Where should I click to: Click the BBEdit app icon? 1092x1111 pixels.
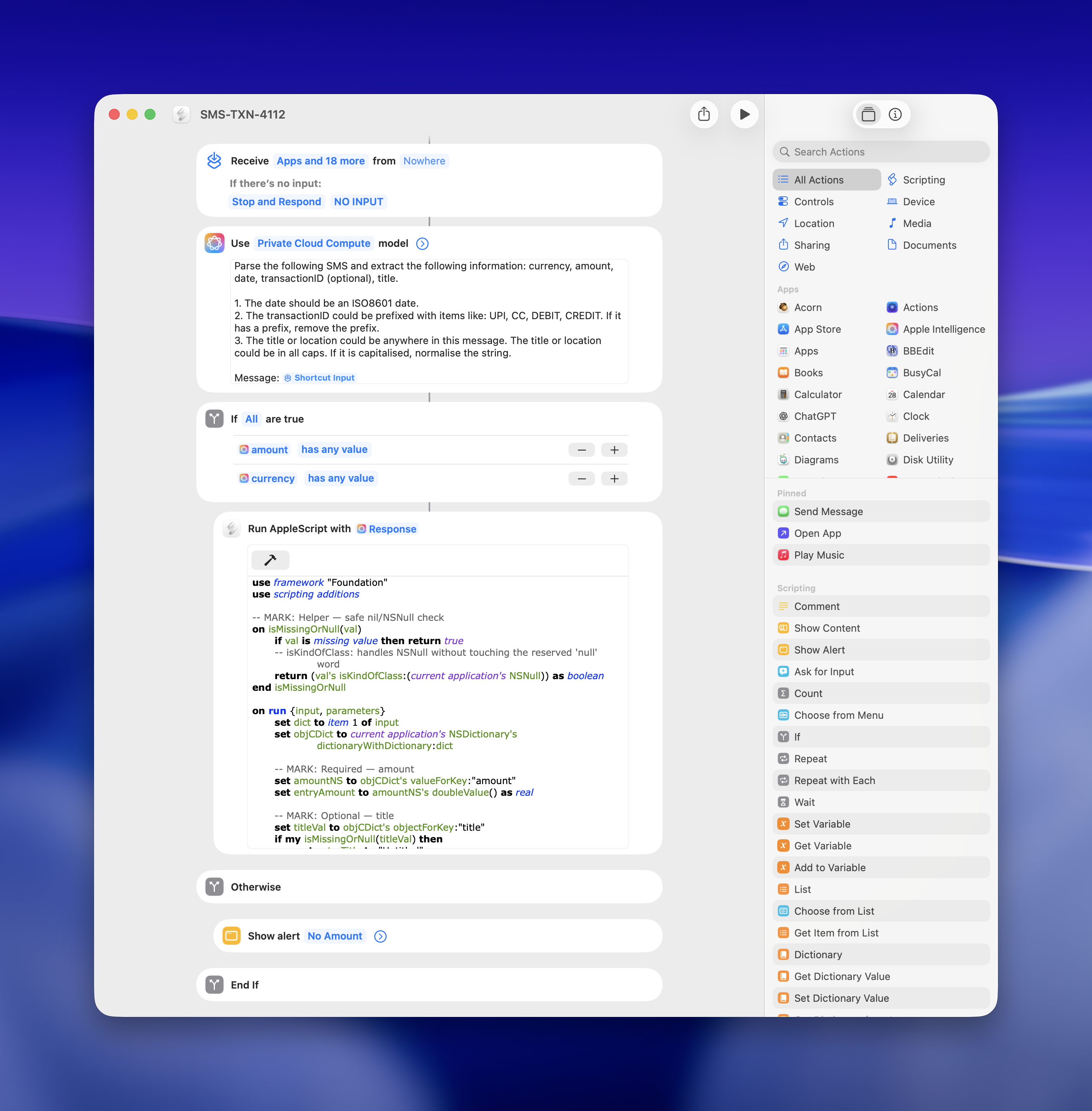(x=892, y=351)
